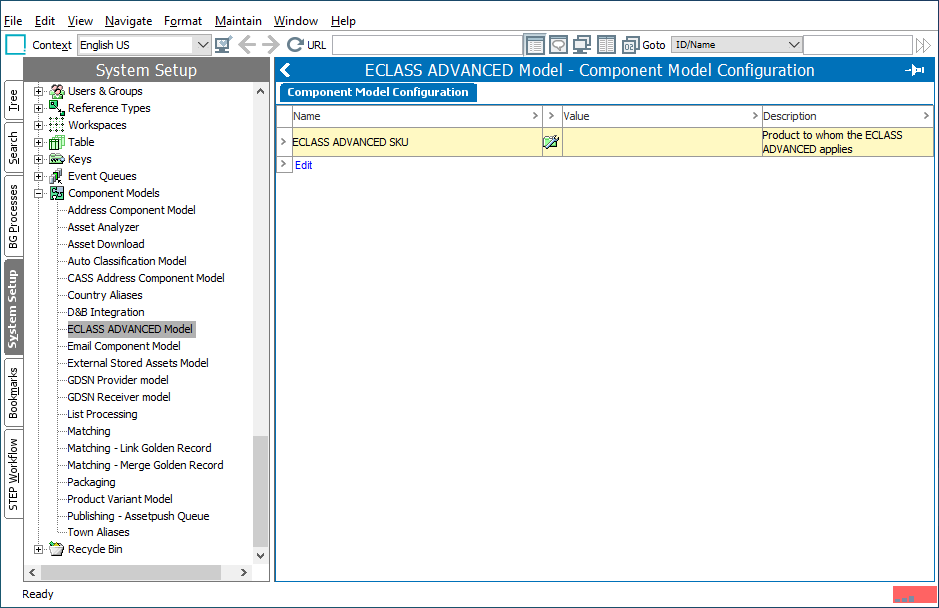The image size is (939, 608).
Task: Select the Packaging component model
Action: point(90,481)
